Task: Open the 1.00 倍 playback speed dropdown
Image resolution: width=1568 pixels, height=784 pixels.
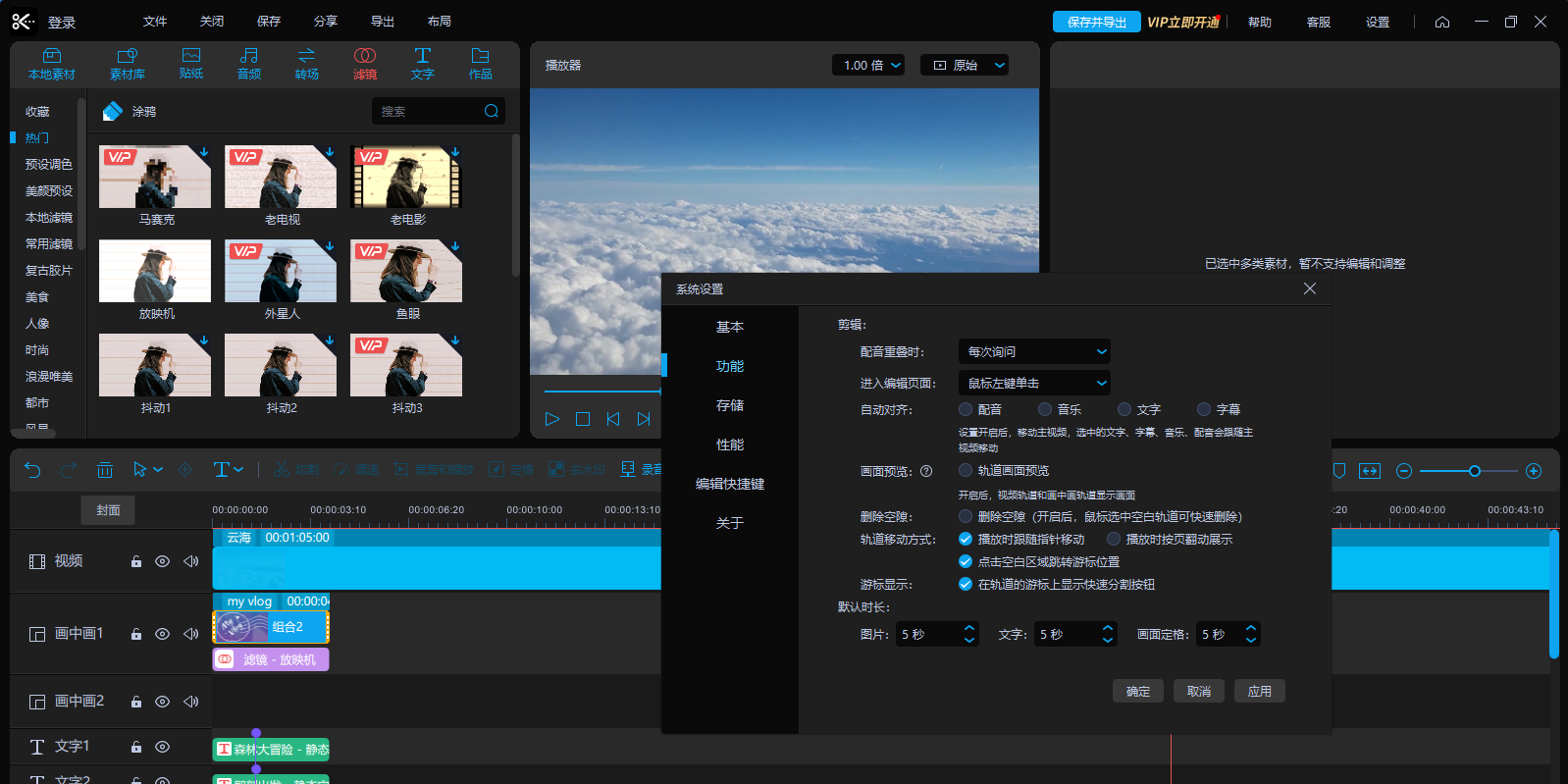Action: pyautogui.click(x=867, y=65)
